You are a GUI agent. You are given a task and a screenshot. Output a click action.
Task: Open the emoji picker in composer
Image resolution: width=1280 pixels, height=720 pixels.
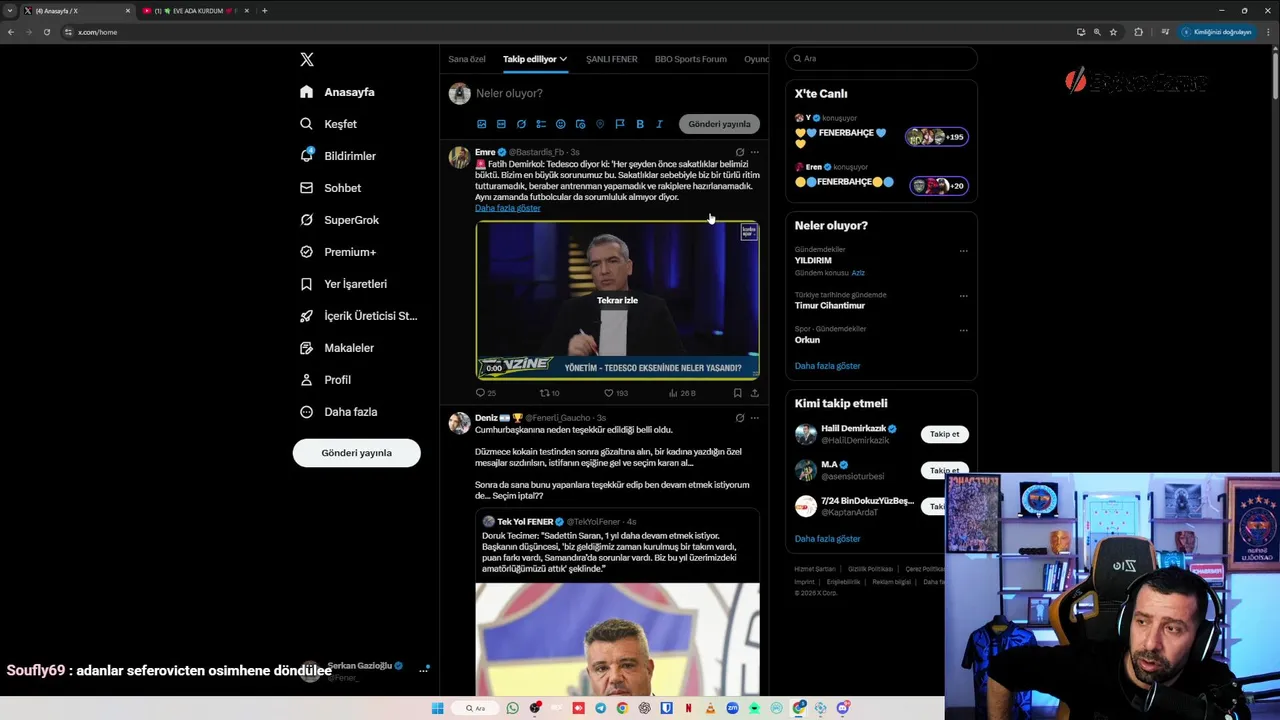pos(560,124)
